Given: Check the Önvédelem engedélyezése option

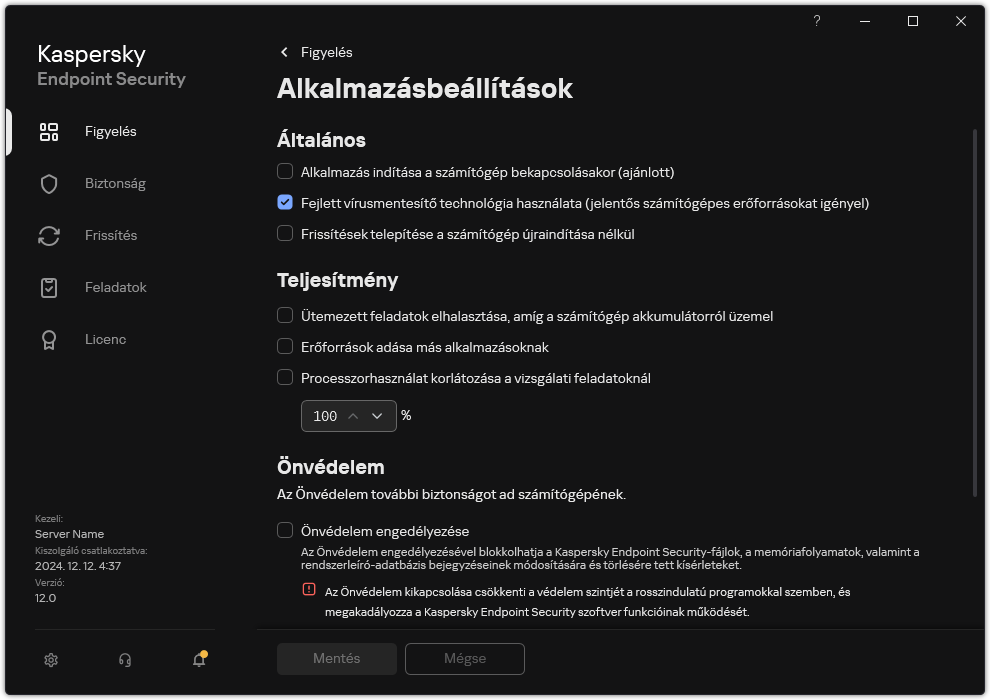Looking at the screenshot, I should click(x=284, y=531).
